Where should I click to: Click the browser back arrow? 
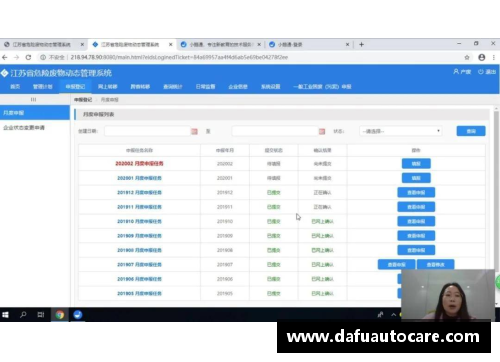5,57
